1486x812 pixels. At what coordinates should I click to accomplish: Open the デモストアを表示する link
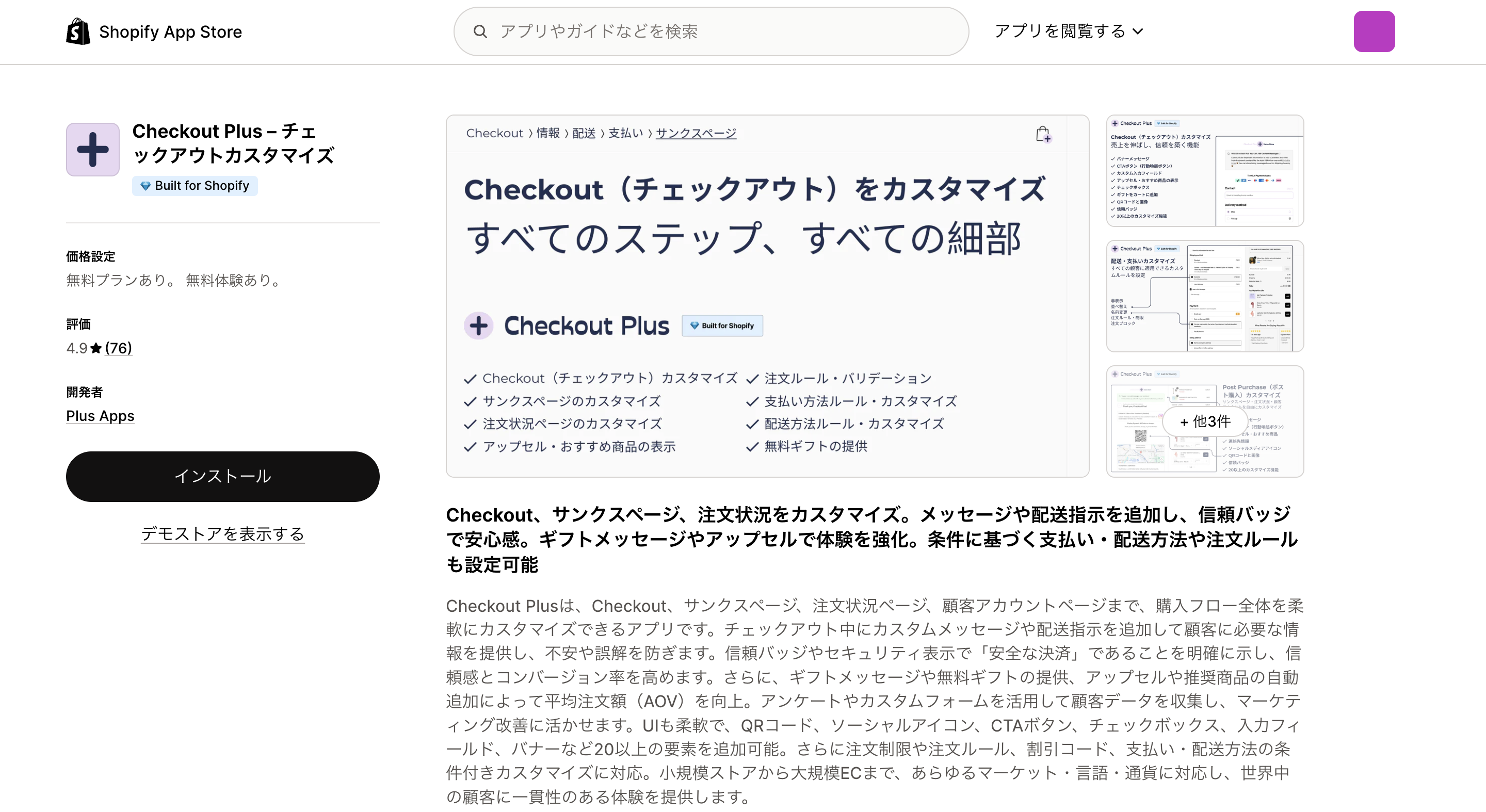(x=223, y=534)
